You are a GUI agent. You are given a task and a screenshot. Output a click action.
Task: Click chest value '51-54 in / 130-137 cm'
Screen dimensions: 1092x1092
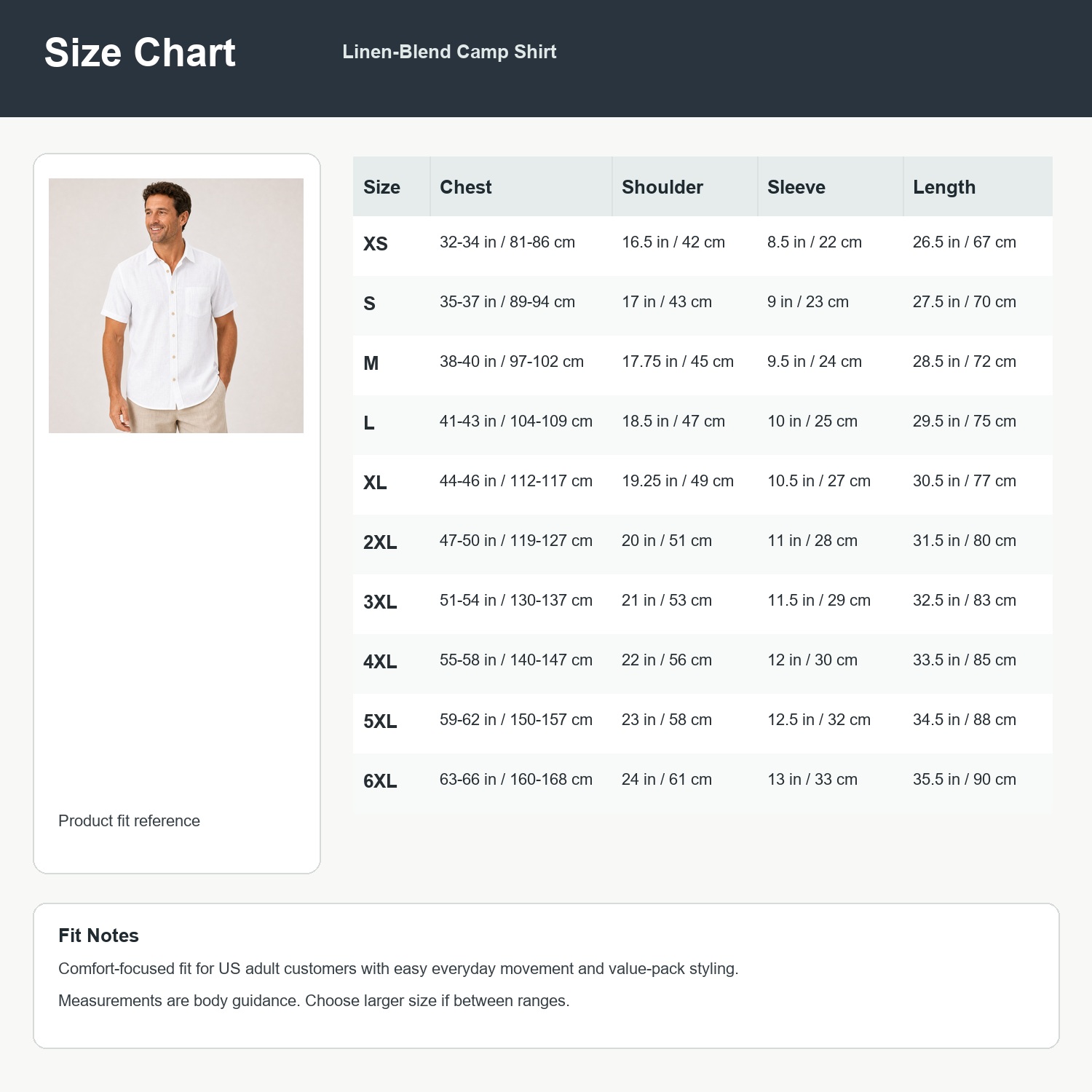tap(516, 601)
